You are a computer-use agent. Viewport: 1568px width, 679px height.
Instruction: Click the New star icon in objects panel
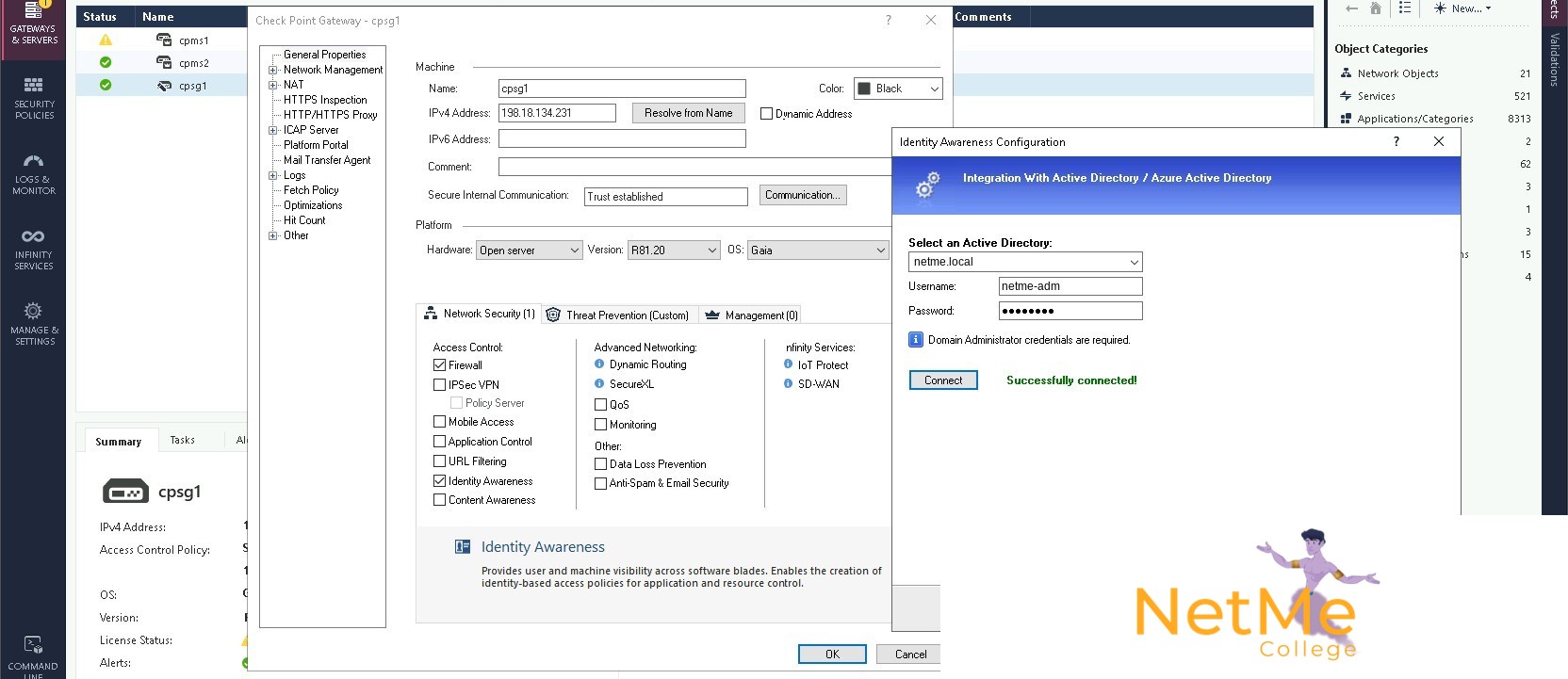click(x=1439, y=8)
